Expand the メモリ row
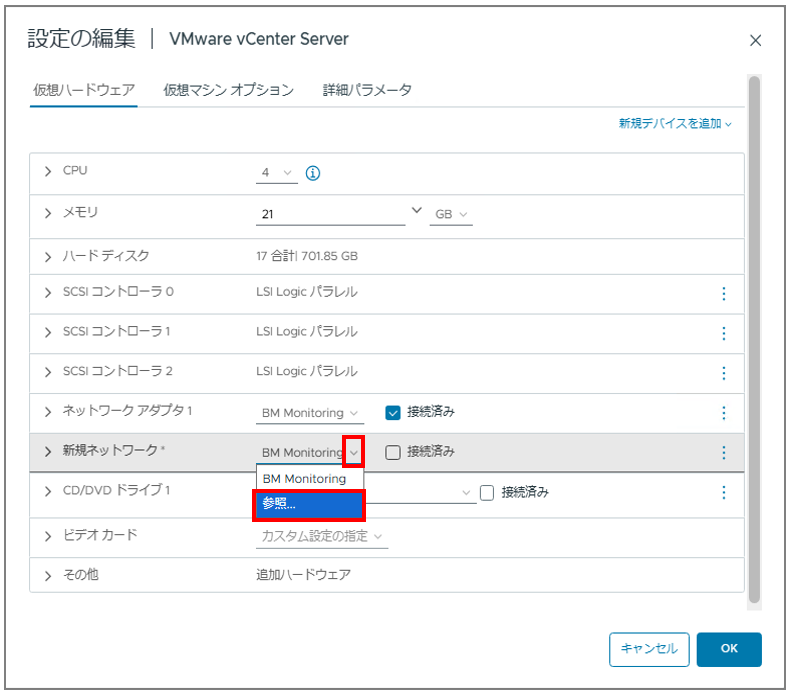 click(x=48, y=214)
